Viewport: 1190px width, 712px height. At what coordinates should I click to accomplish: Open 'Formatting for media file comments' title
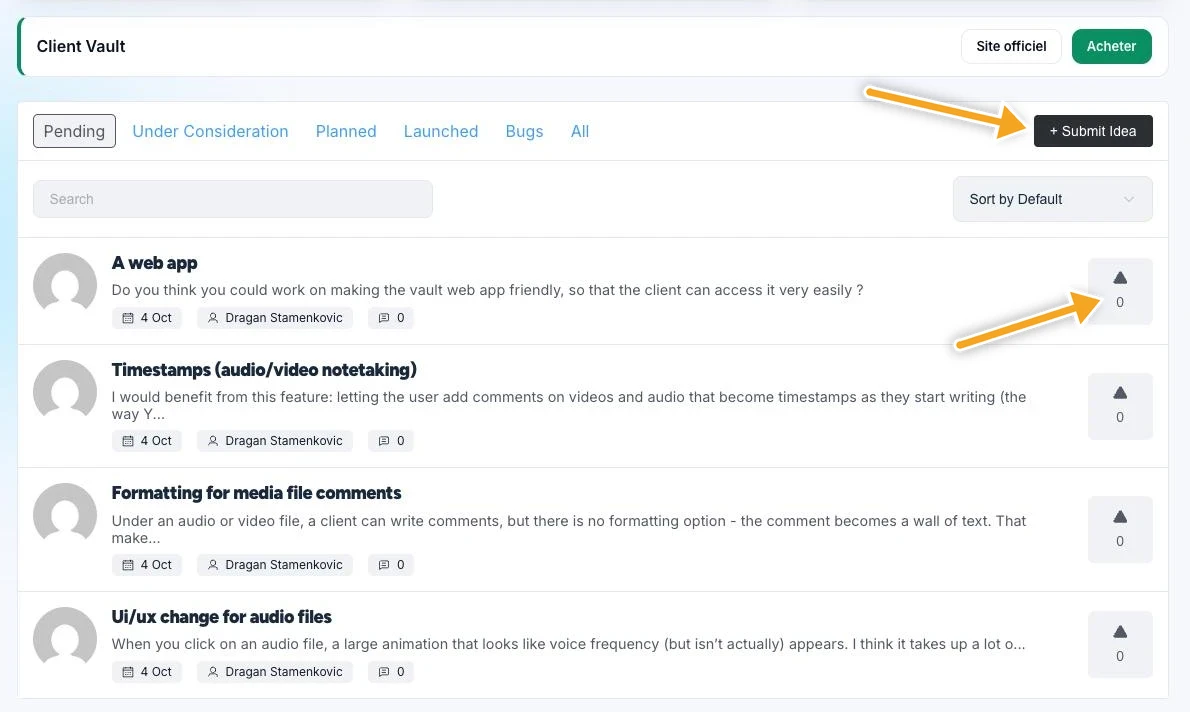(x=257, y=493)
